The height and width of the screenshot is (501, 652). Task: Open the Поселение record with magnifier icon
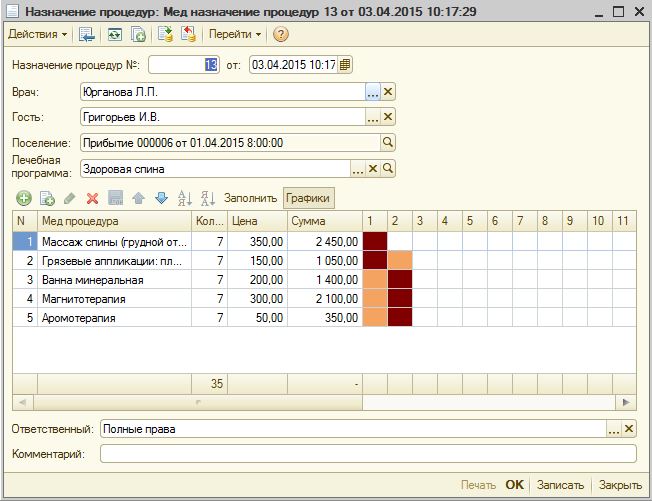pos(388,143)
